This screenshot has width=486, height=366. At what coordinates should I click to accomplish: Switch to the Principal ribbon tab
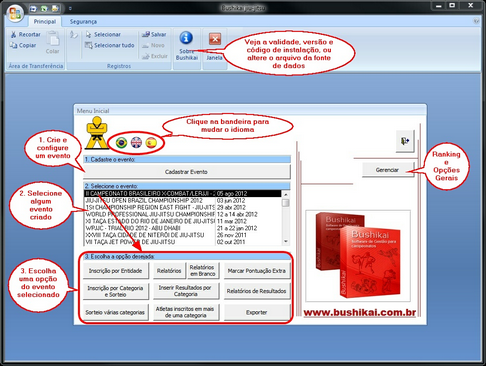tap(45, 22)
